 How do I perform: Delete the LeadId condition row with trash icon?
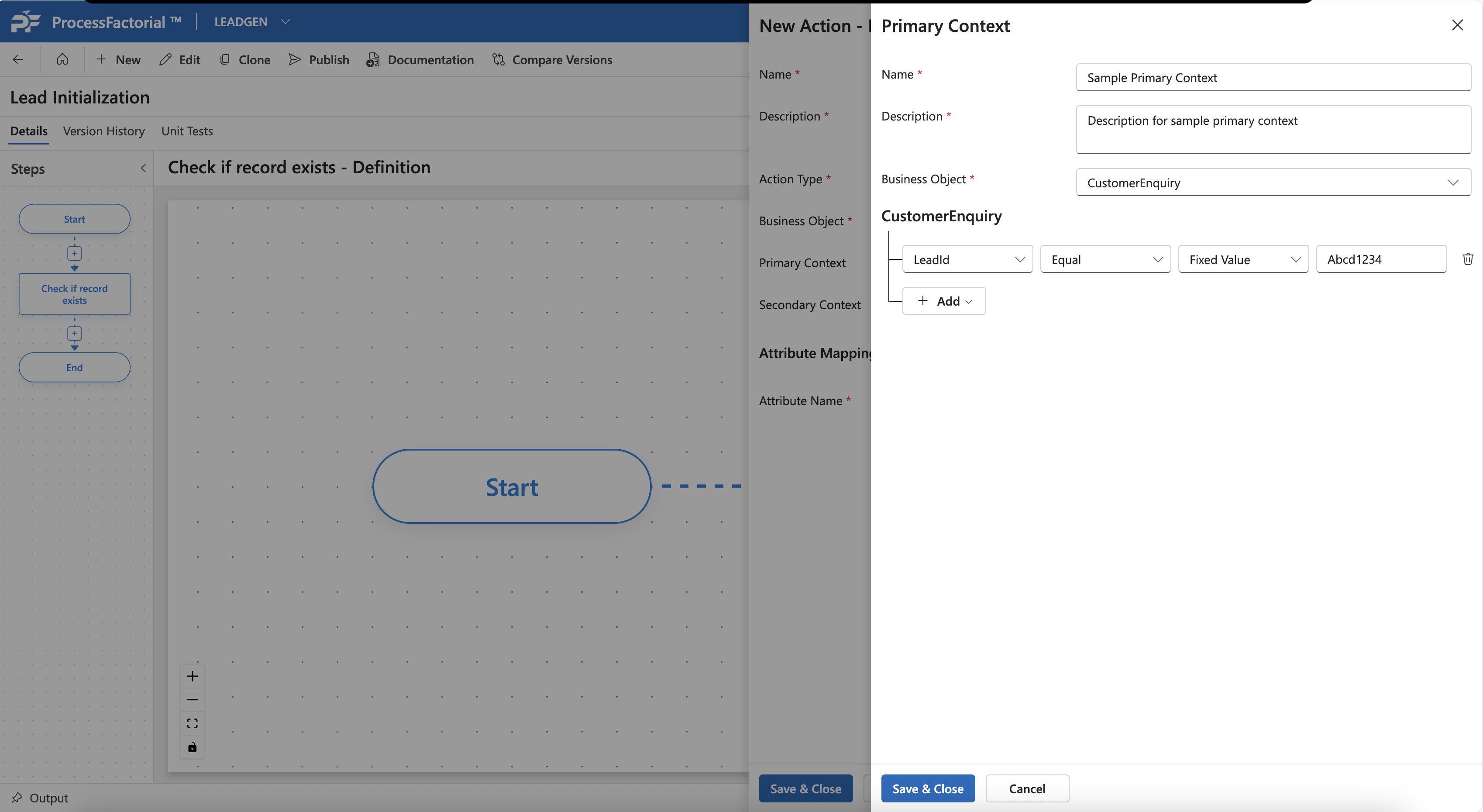click(x=1467, y=259)
